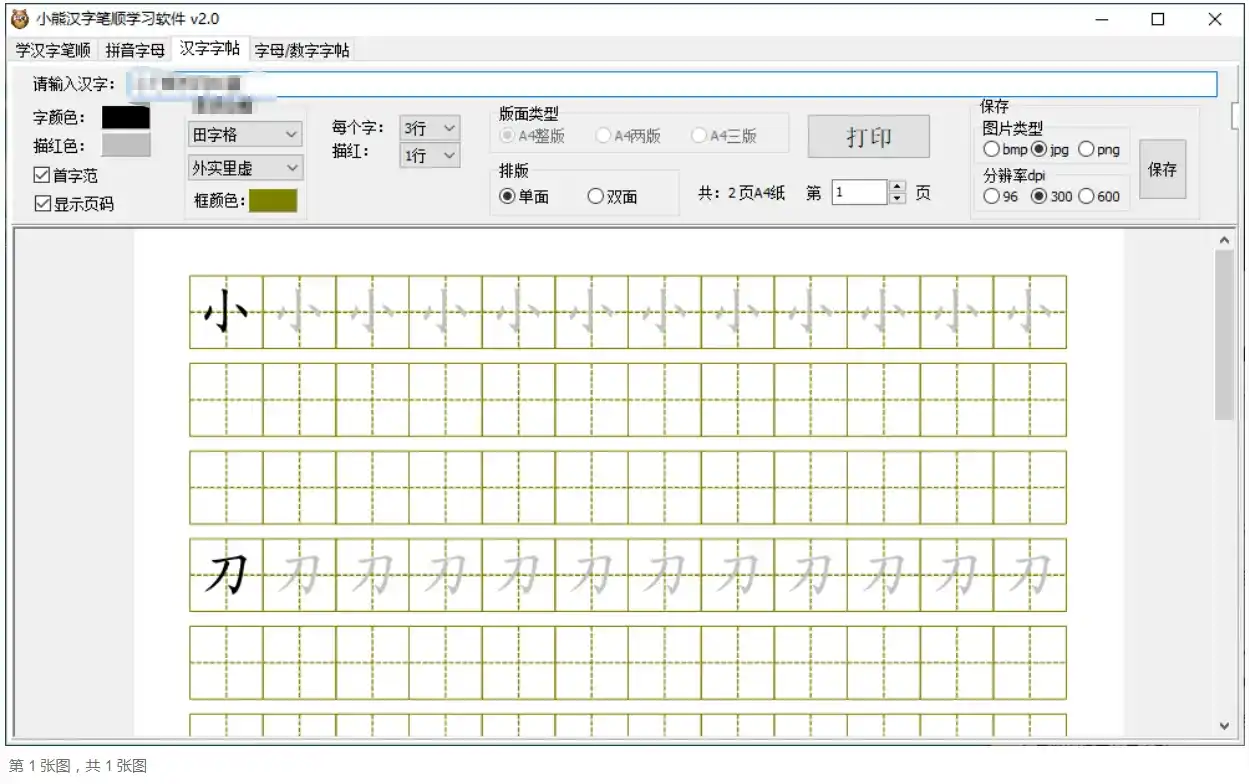Select 96 dpi resolution
The height and width of the screenshot is (784, 1249).
click(990, 197)
